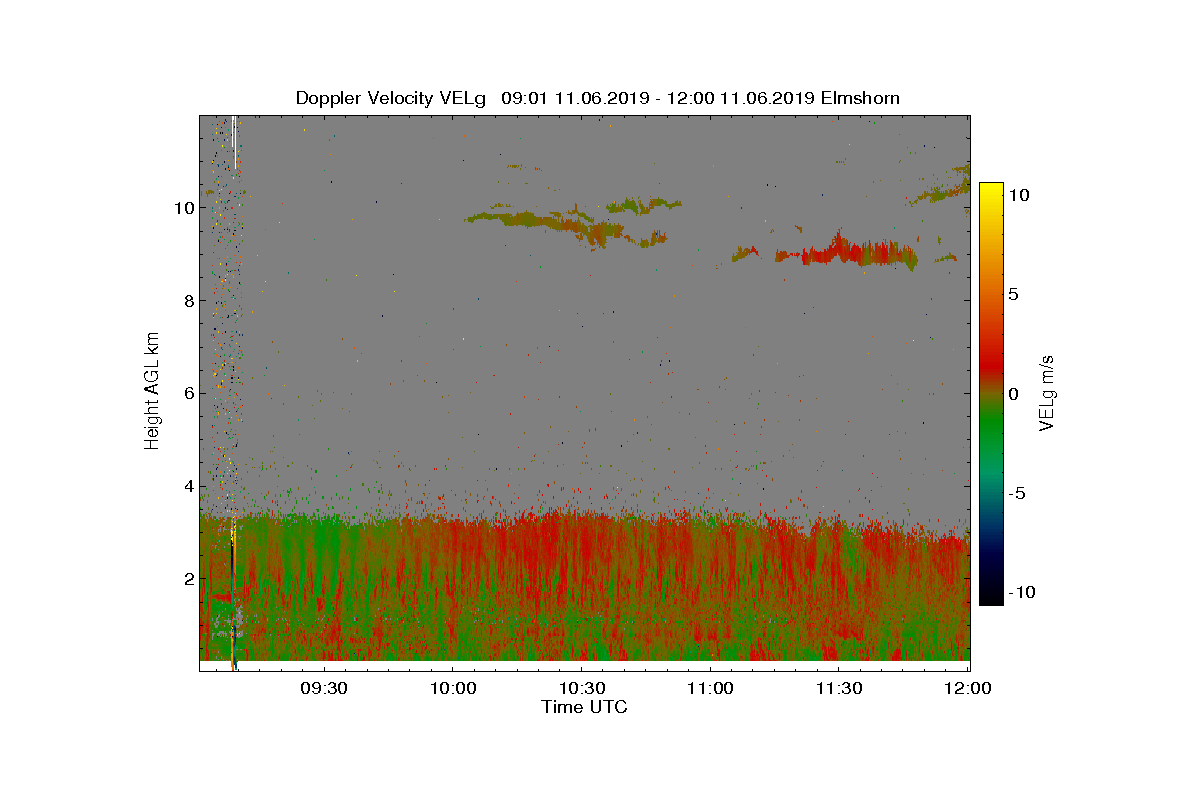
Task: Click the height tick label 2
Action: pos(187,579)
